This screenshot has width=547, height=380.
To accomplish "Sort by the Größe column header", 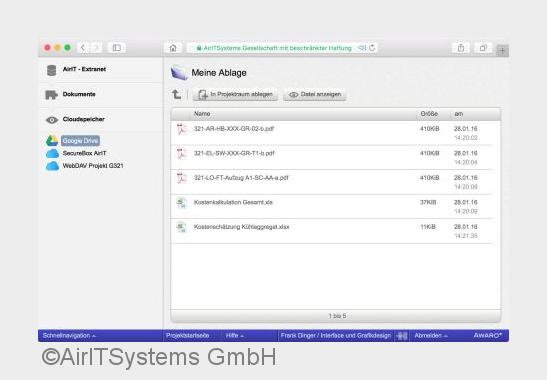I will point(429,114).
